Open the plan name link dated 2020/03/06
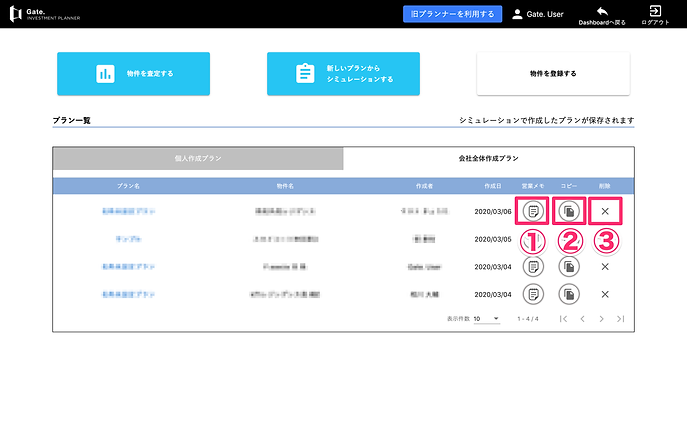 point(128,211)
